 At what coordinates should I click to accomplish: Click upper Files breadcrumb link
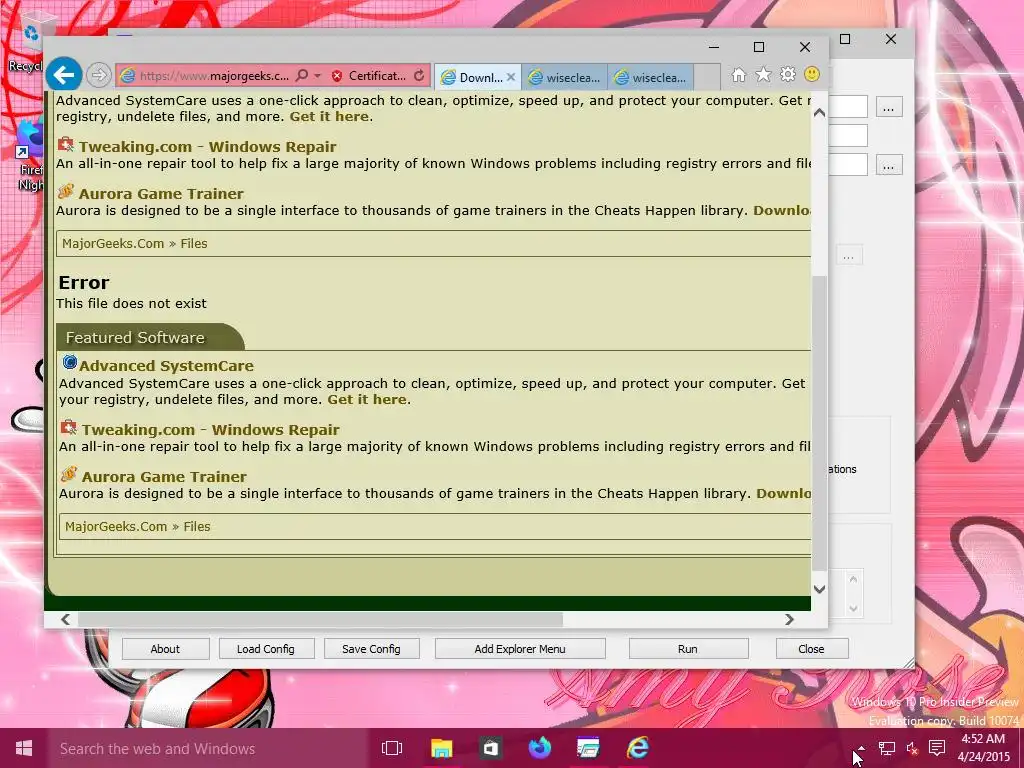[x=194, y=244]
